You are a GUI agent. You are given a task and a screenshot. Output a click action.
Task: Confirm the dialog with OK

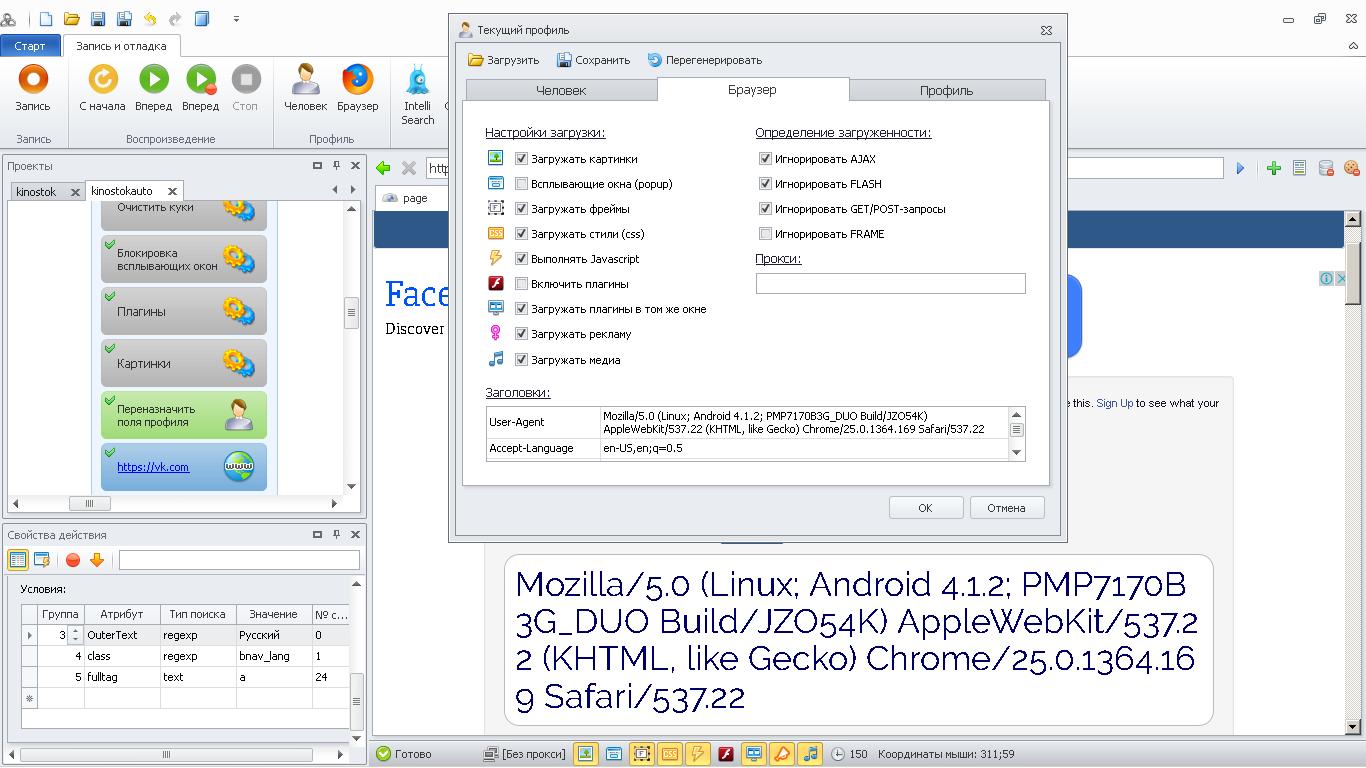tap(926, 508)
